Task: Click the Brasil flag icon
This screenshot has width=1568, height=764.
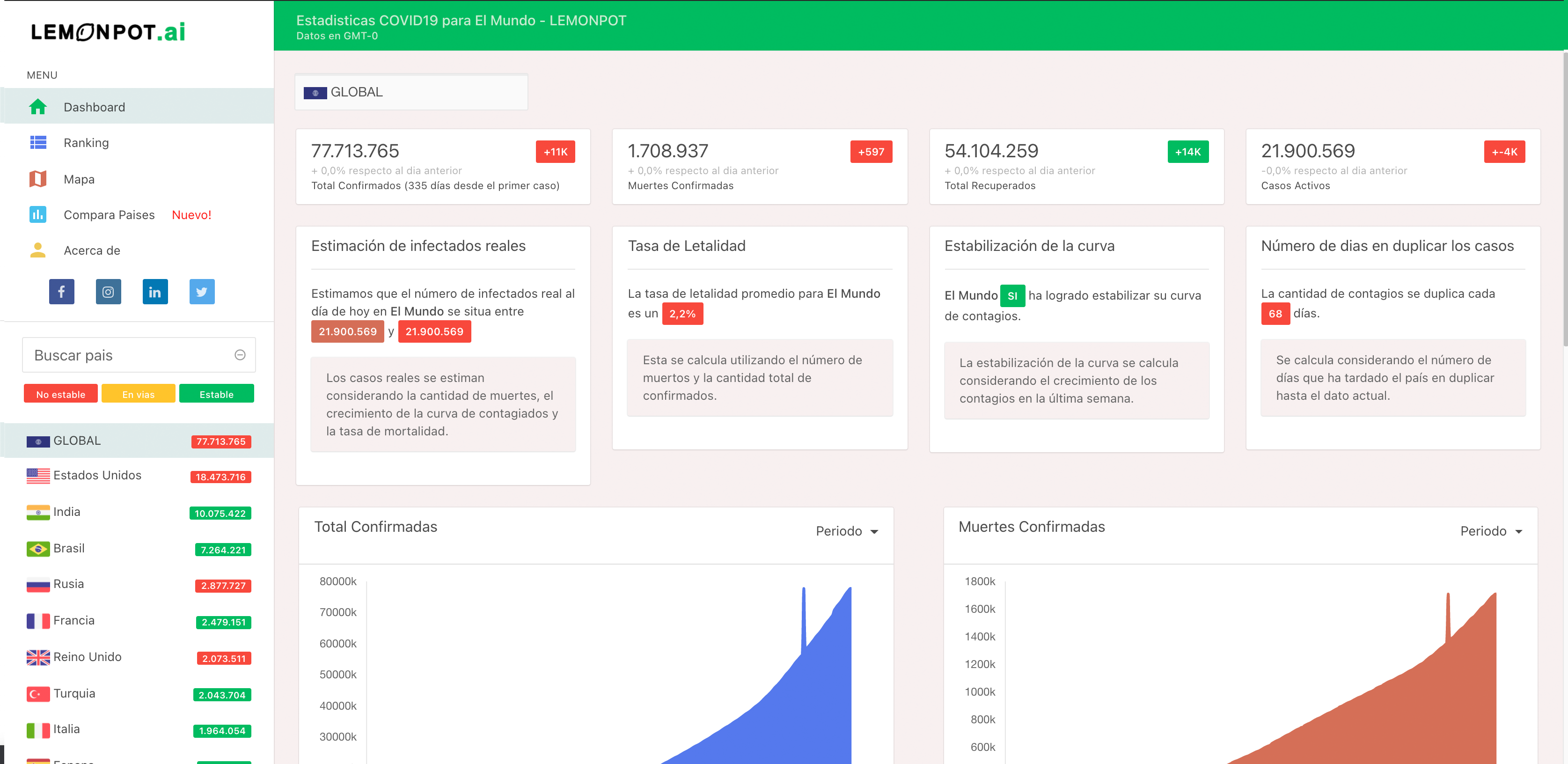Action: click(38, 549)
